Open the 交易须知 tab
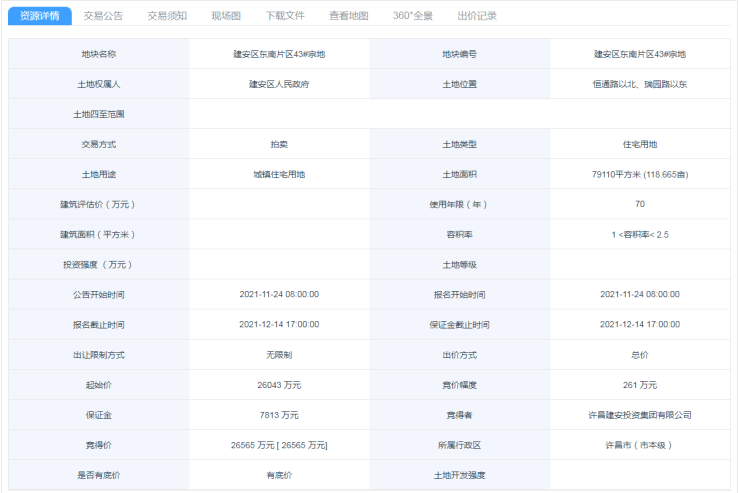The image size is (740, 493). pos(167,16)
